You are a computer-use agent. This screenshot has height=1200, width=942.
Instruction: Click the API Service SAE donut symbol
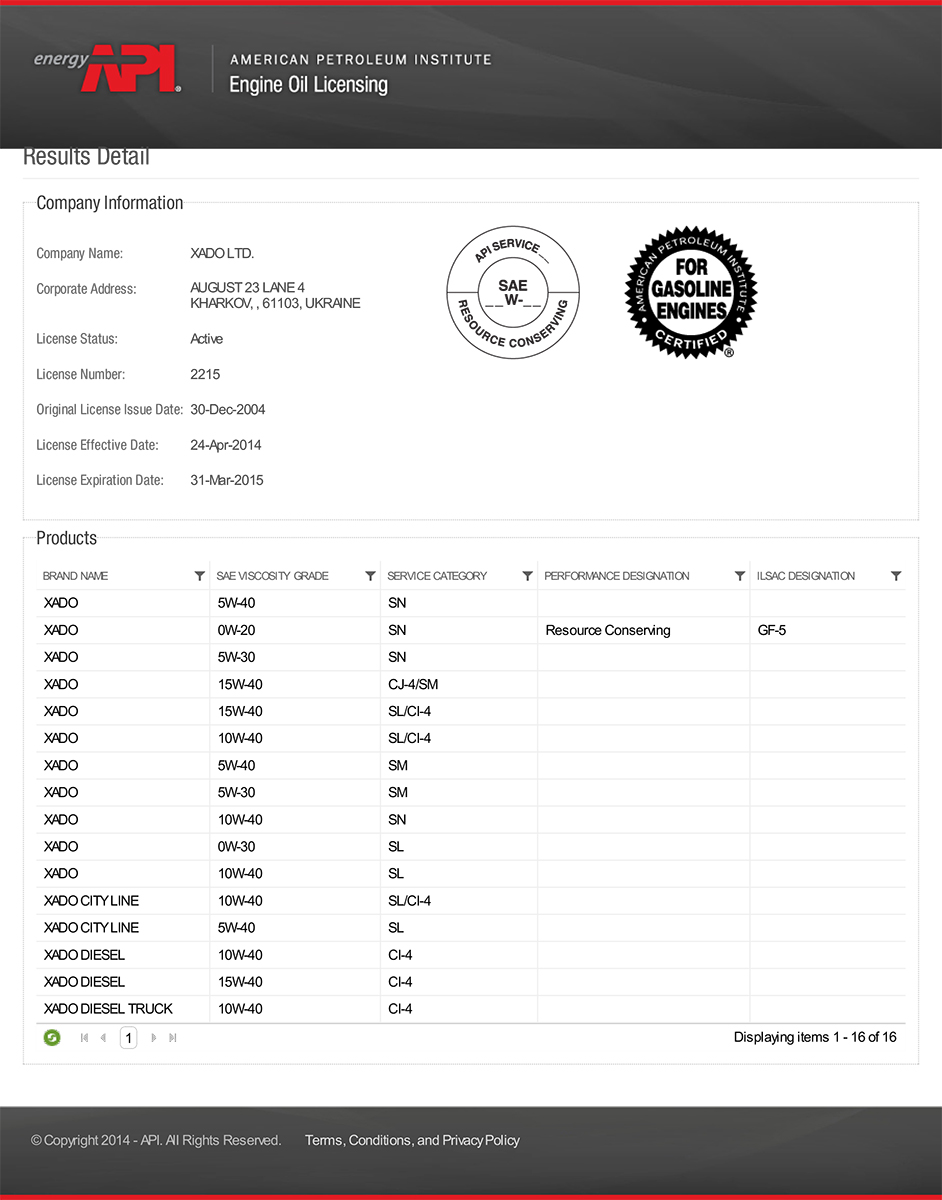(513, 292)
